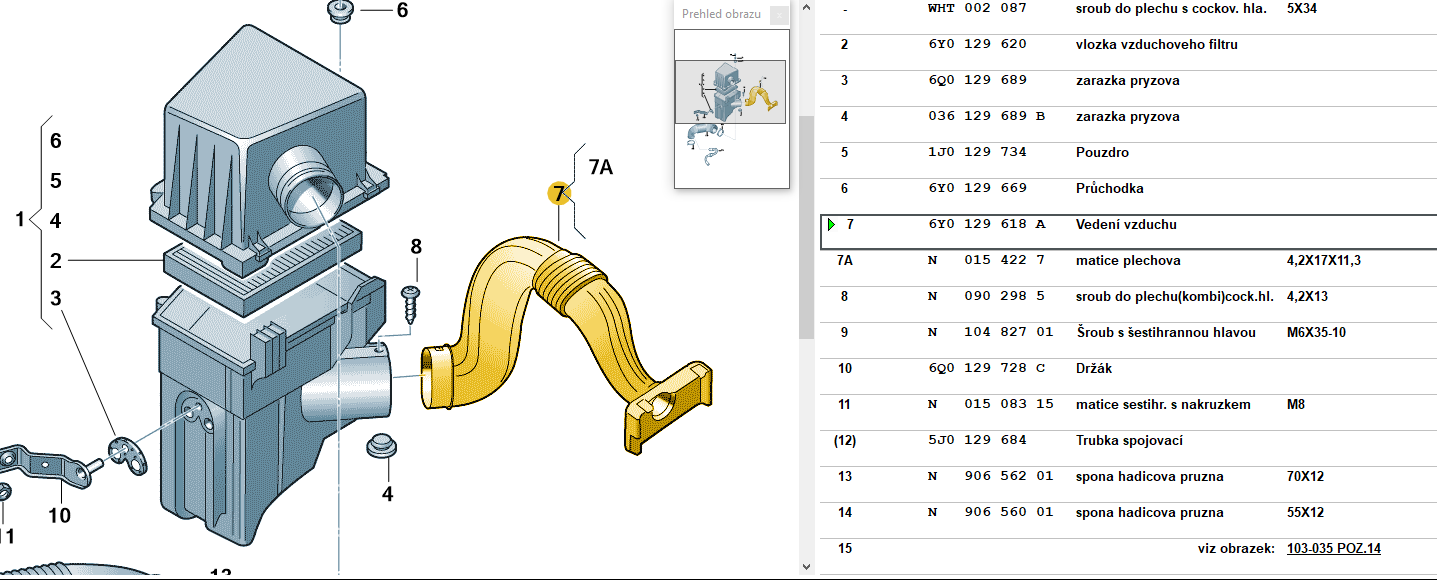
Task: Select the 7A matice plechova row
Action: (x=1127, y=261)
